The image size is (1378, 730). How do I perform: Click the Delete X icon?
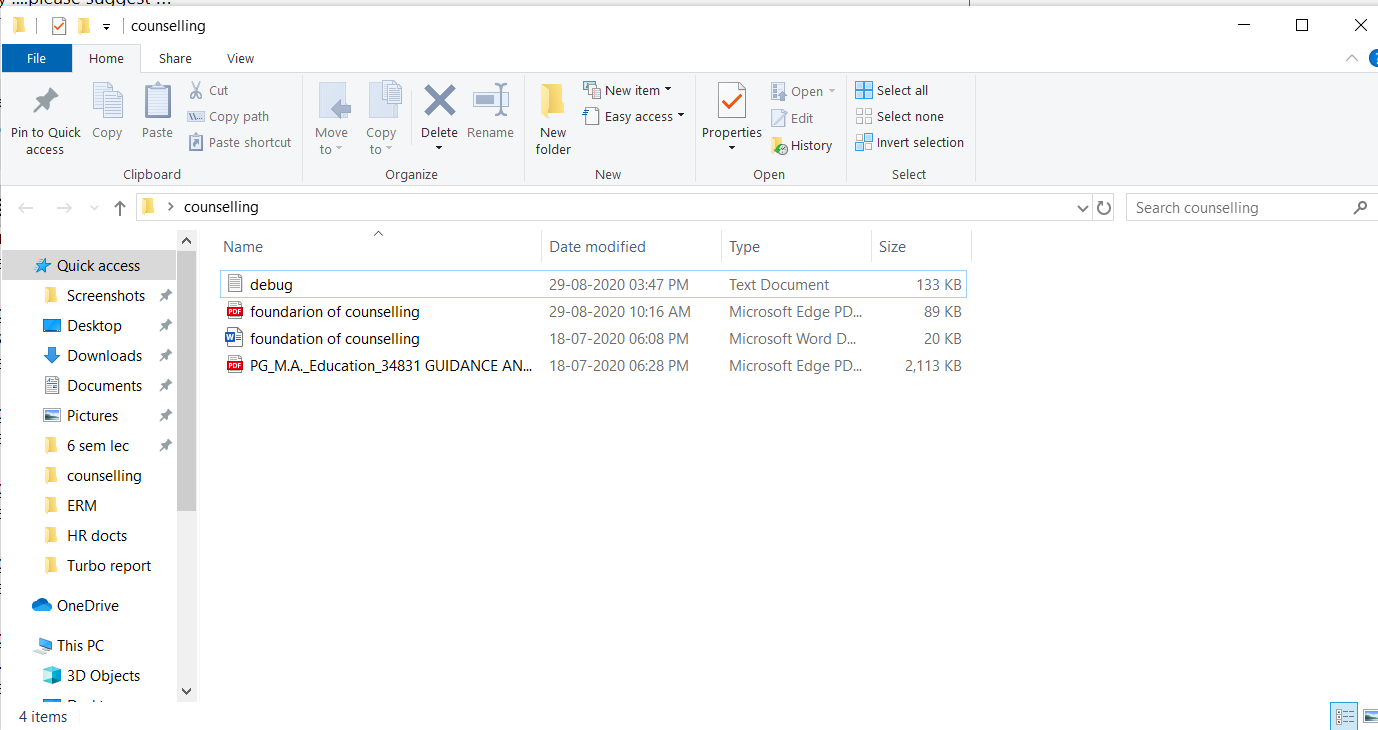pos(439,101)
